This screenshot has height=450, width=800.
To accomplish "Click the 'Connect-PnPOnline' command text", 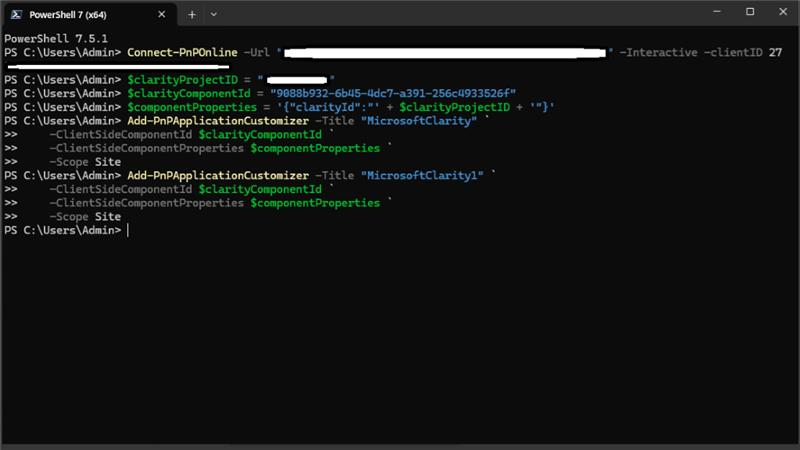I will [x=182, y=53].
